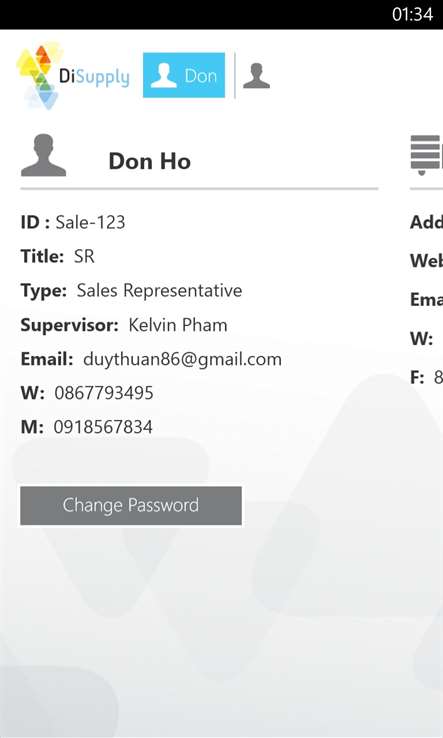Viewport: 443px width, 738px height.
Task: Select the supervisor Kelvin Pham
Action: [178, 325]
